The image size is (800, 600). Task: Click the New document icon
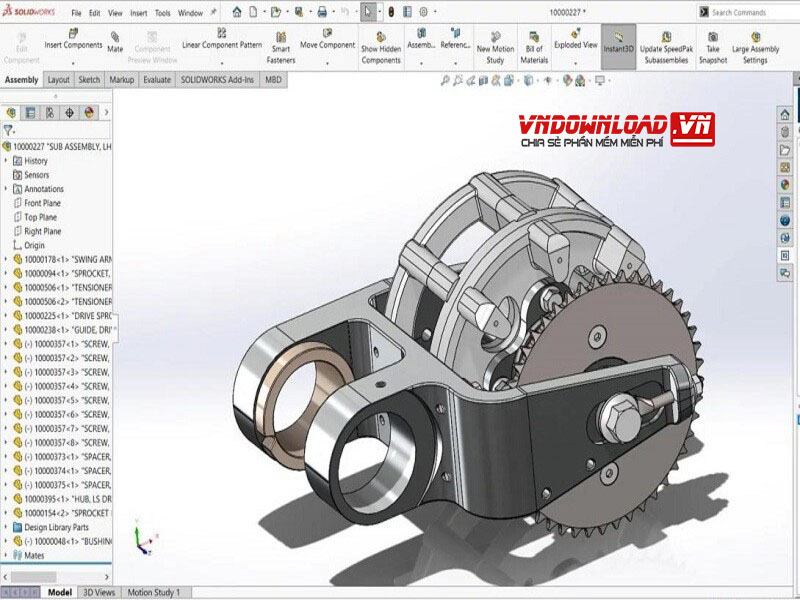[253, 12]
